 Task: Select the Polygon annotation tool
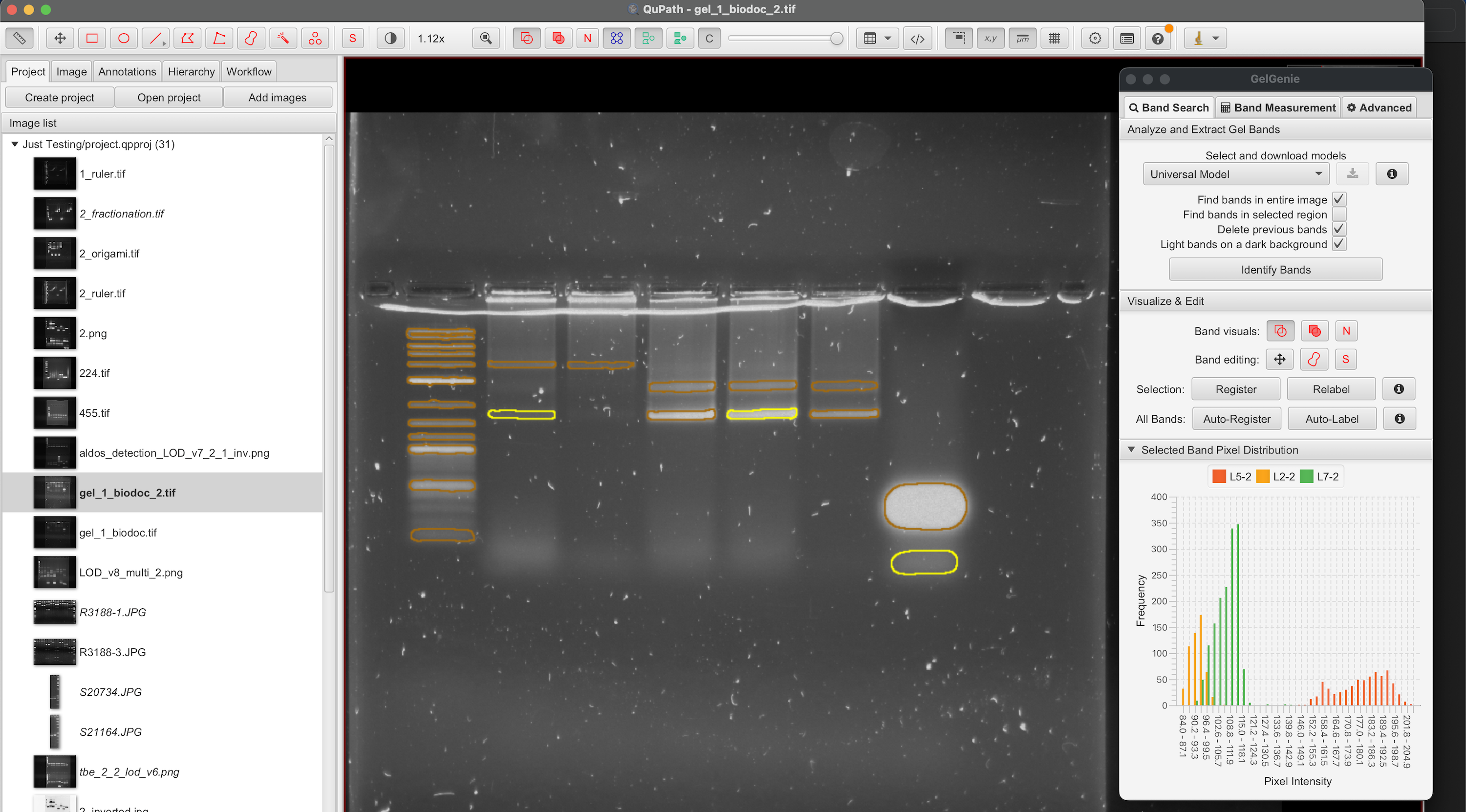(187, 38)
